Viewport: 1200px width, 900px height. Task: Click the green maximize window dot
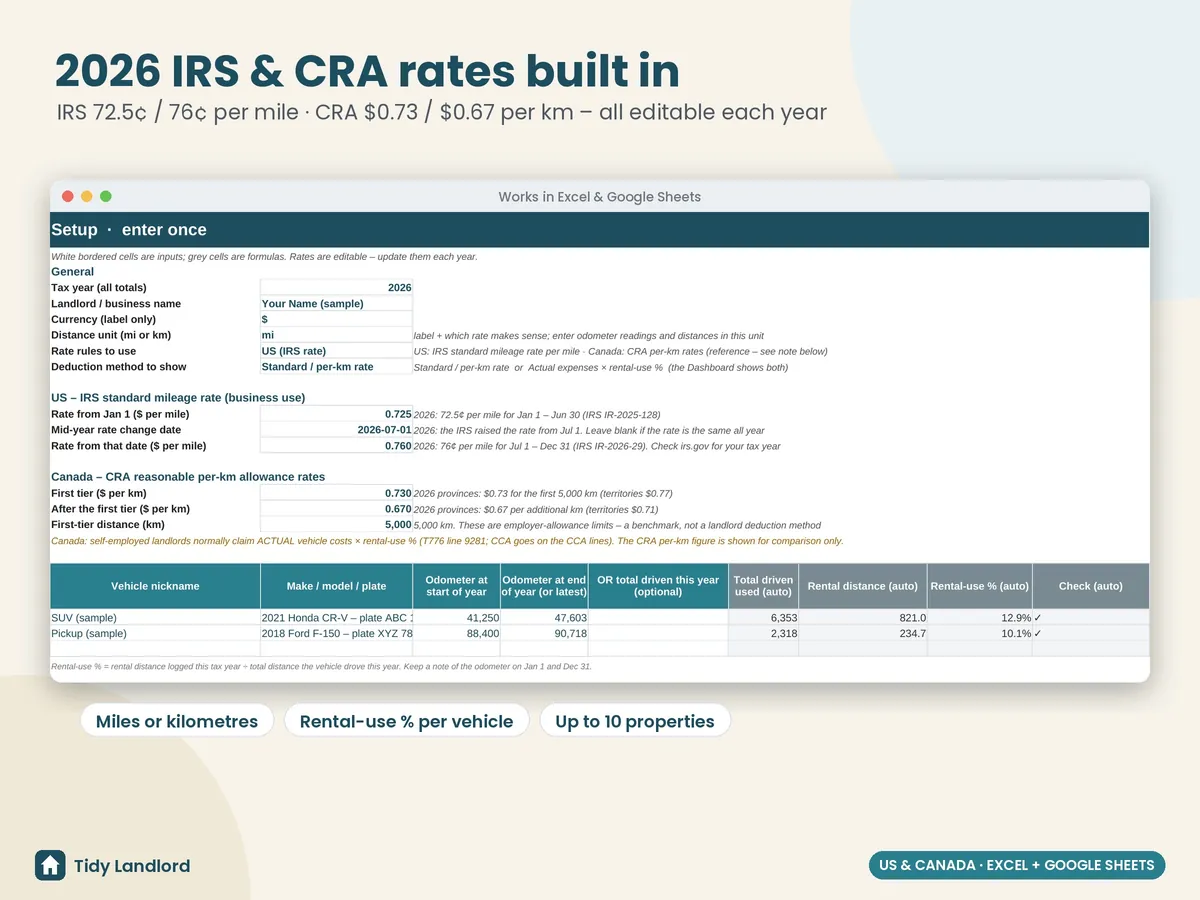(106, 196)
